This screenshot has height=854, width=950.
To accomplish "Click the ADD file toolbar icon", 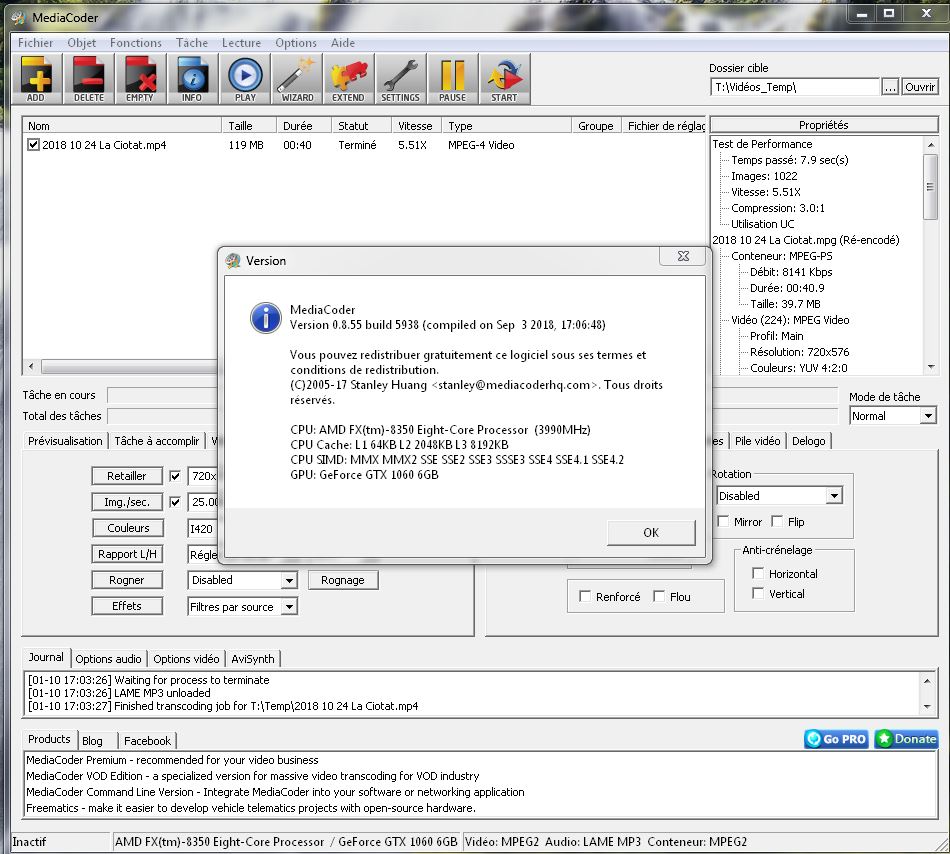I will coord(36,79).
